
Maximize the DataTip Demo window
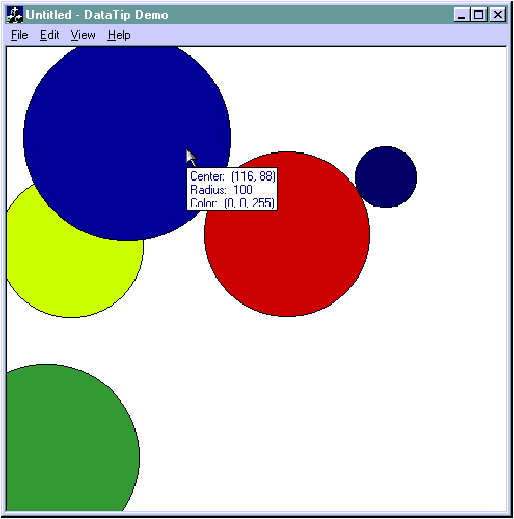(x=479, y=15)
